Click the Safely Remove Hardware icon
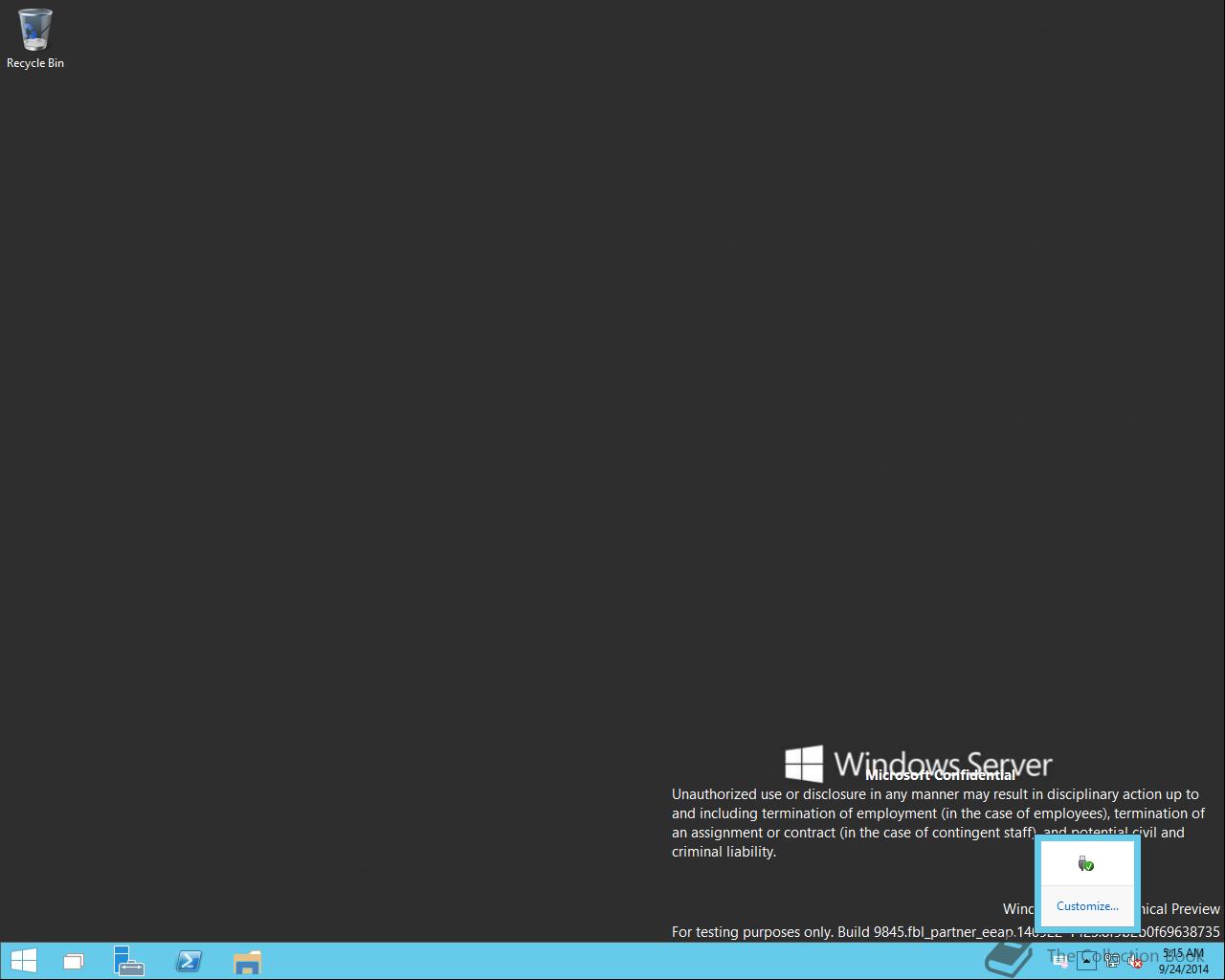This screenshot has width=1225, height=980. click(1085, 863)
